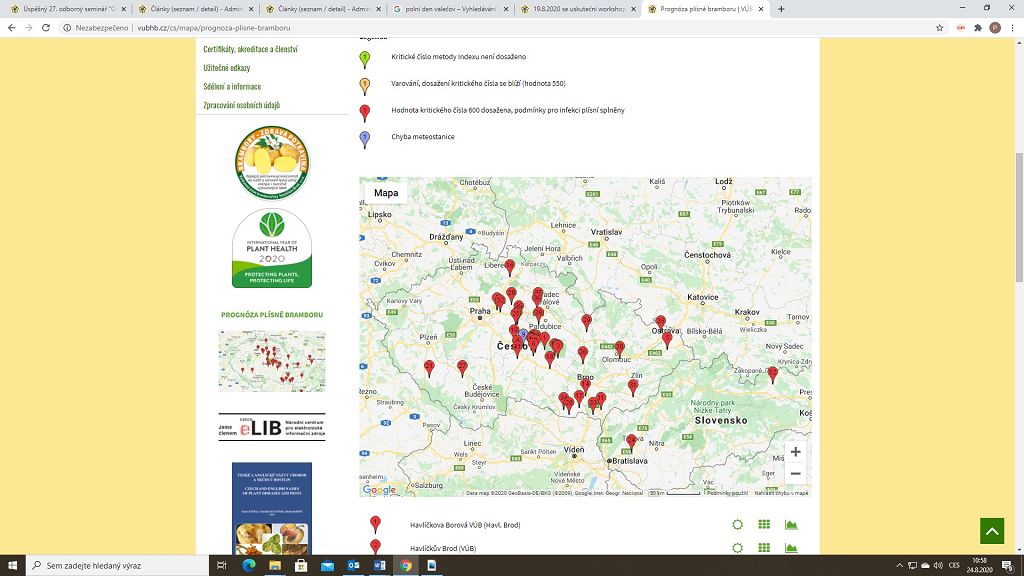This screenshot has height=576, width=1024.
Task: Click the Windows taskbar search box
Action: pos(118,566)
